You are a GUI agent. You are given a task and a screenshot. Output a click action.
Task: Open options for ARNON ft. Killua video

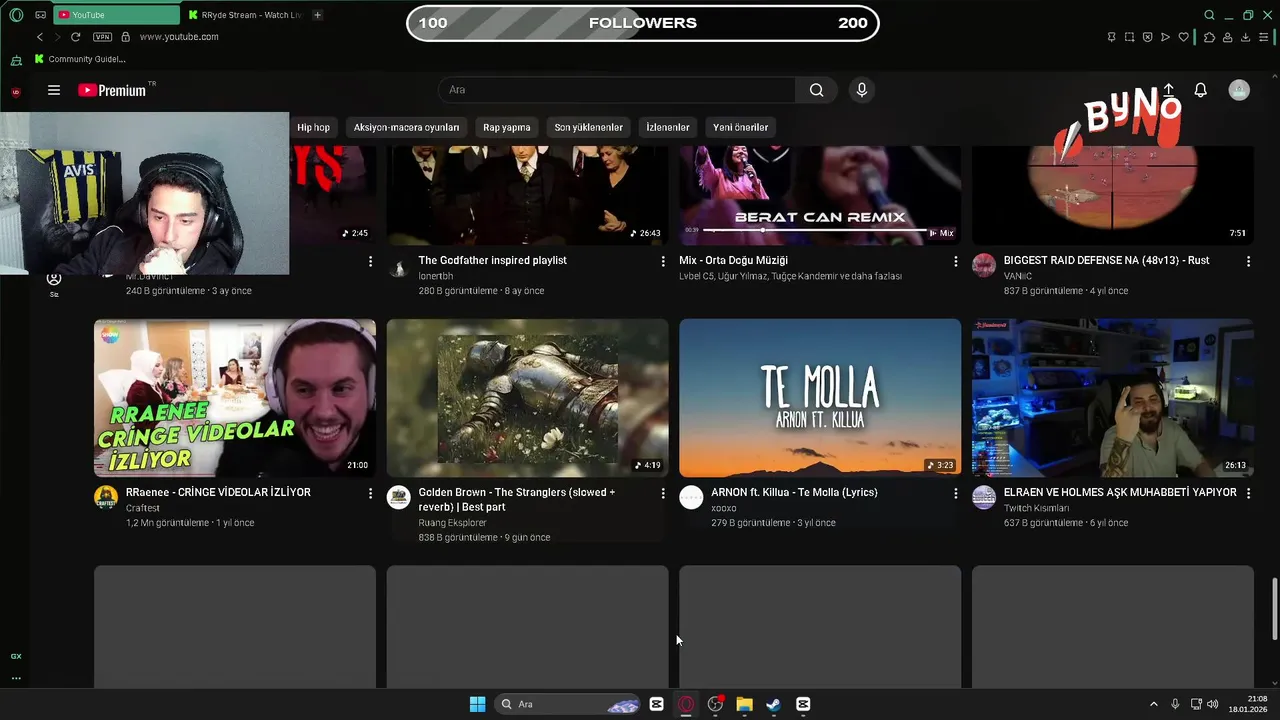click(955, 493)
